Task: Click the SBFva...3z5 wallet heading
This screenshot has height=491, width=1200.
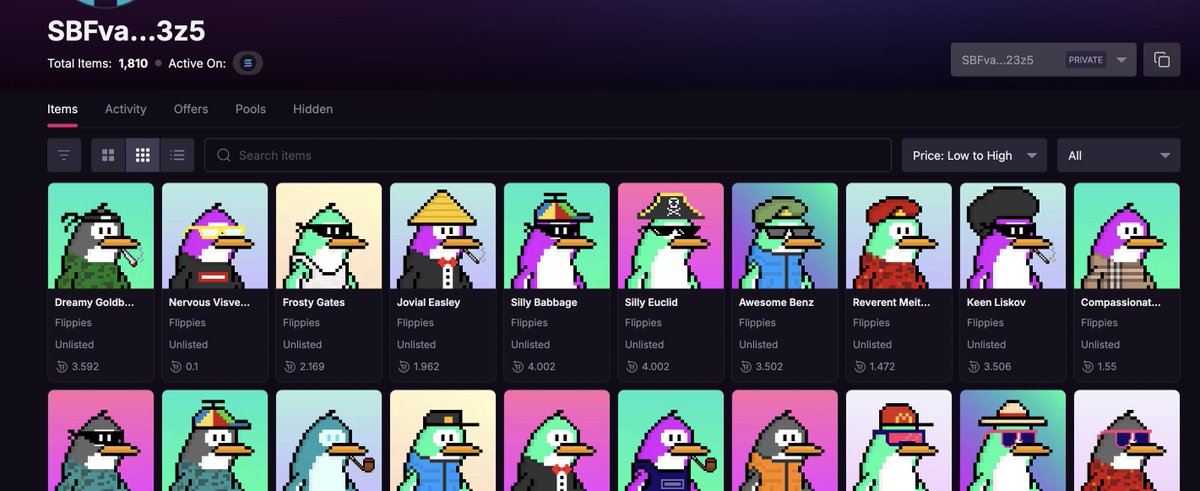Action: 126,31
